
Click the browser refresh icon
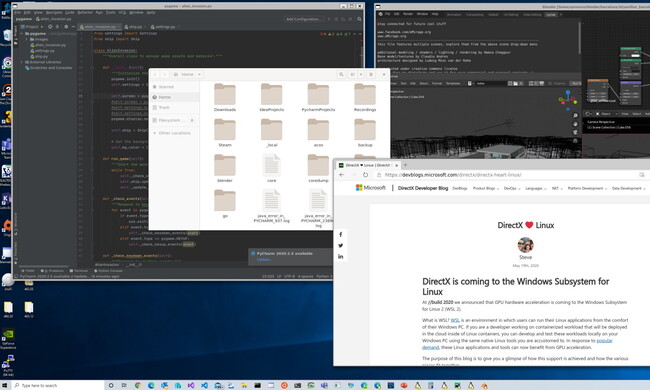pyautogui.click(x=365, y=175)
